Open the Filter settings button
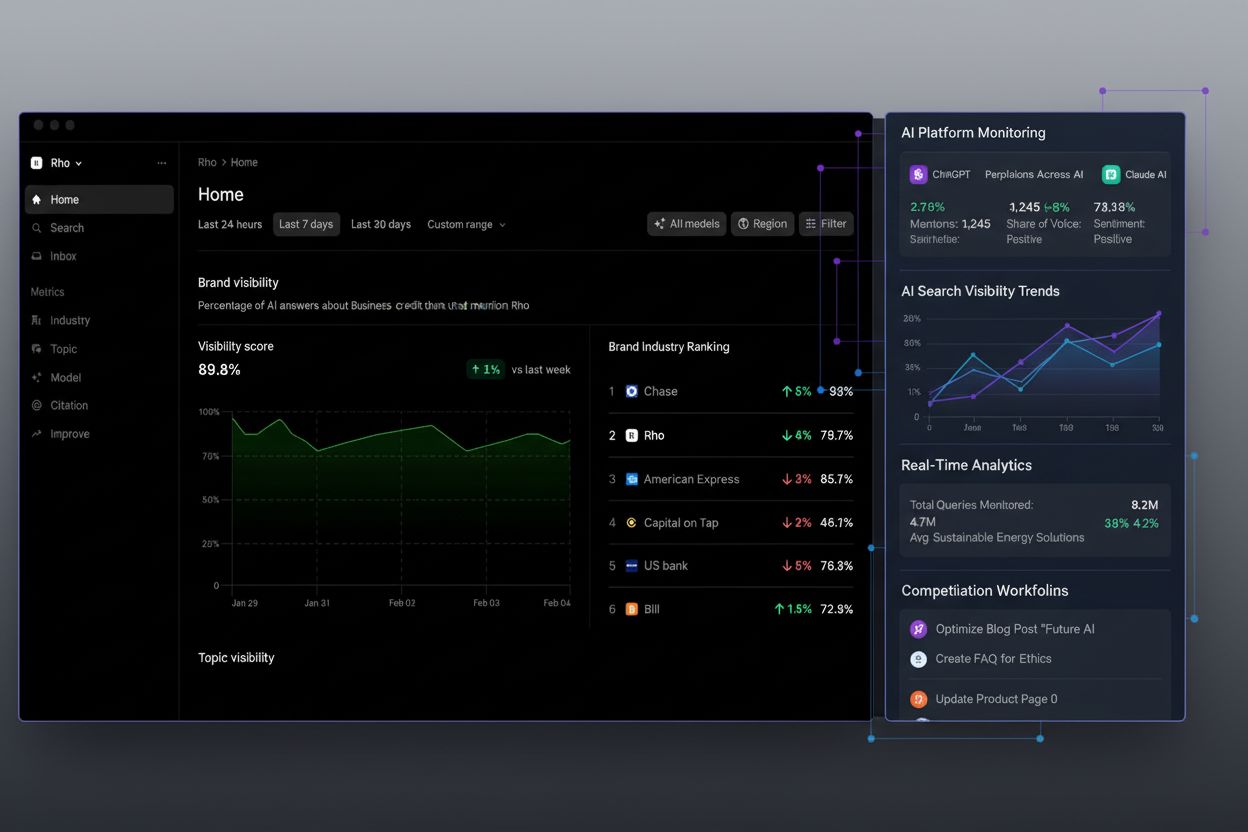The image size is (1248, 832). coord(826,223)
